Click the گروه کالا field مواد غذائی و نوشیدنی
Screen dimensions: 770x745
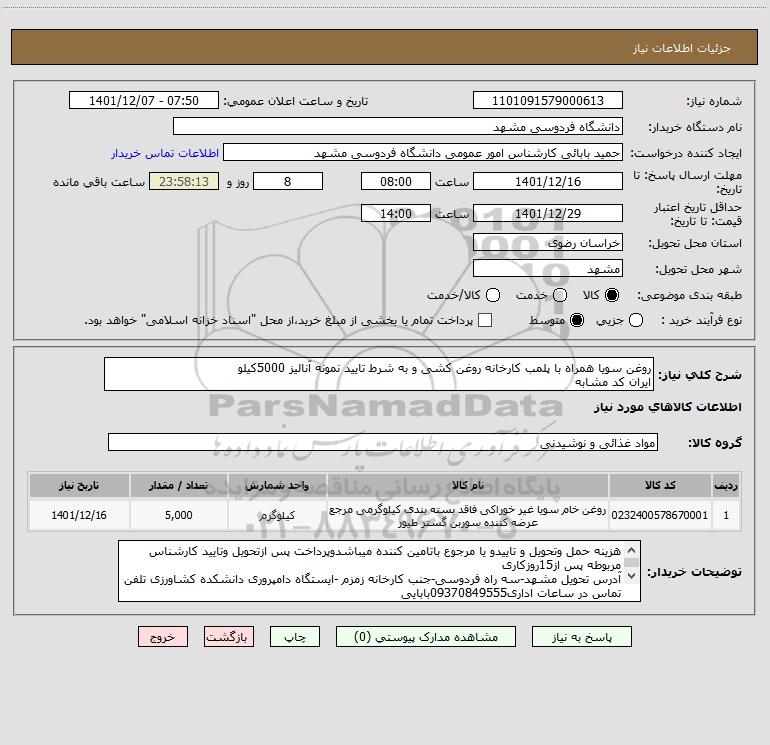coord(383,442)
